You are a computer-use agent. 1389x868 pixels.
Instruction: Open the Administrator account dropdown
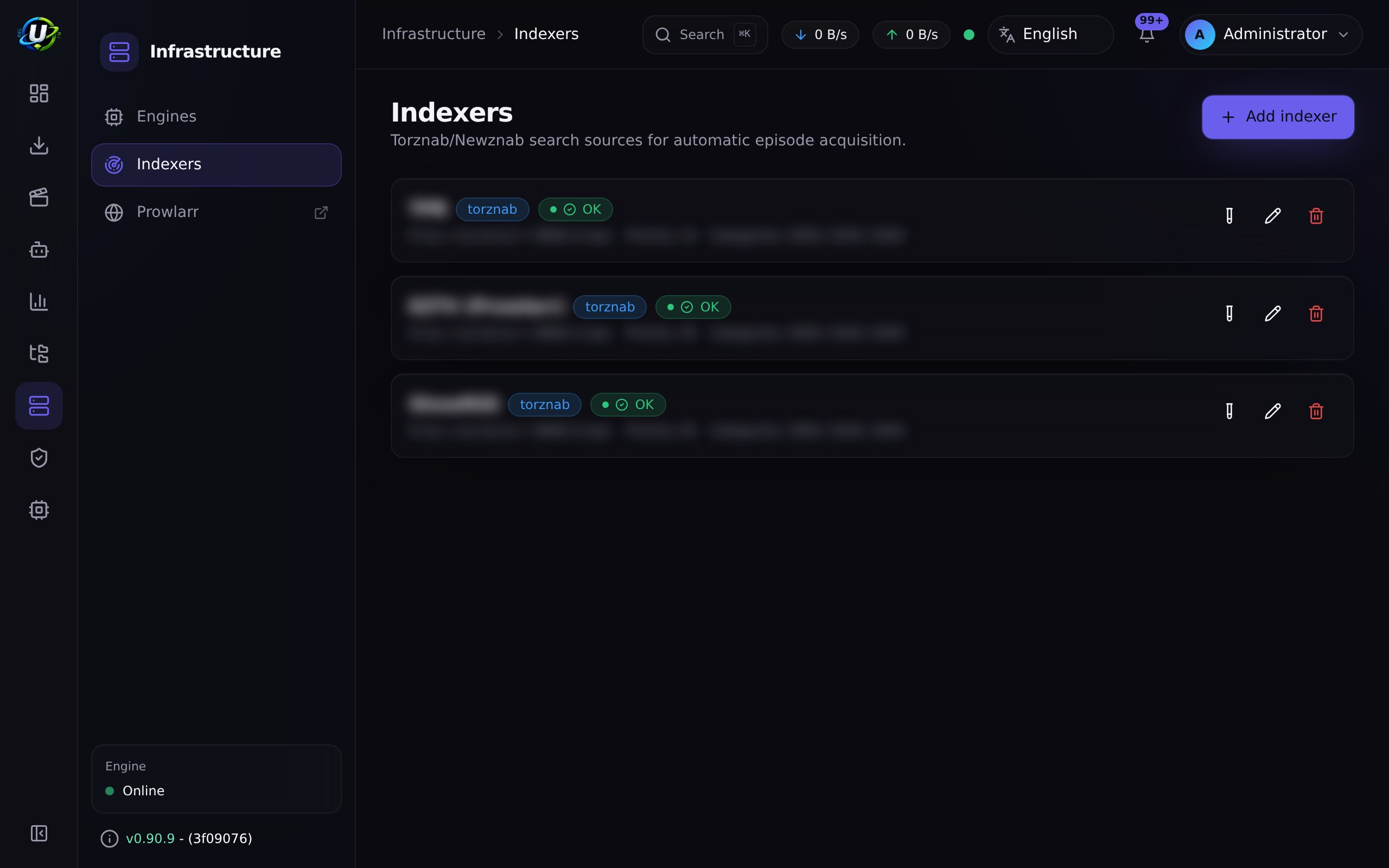[x=1271, y=34]
